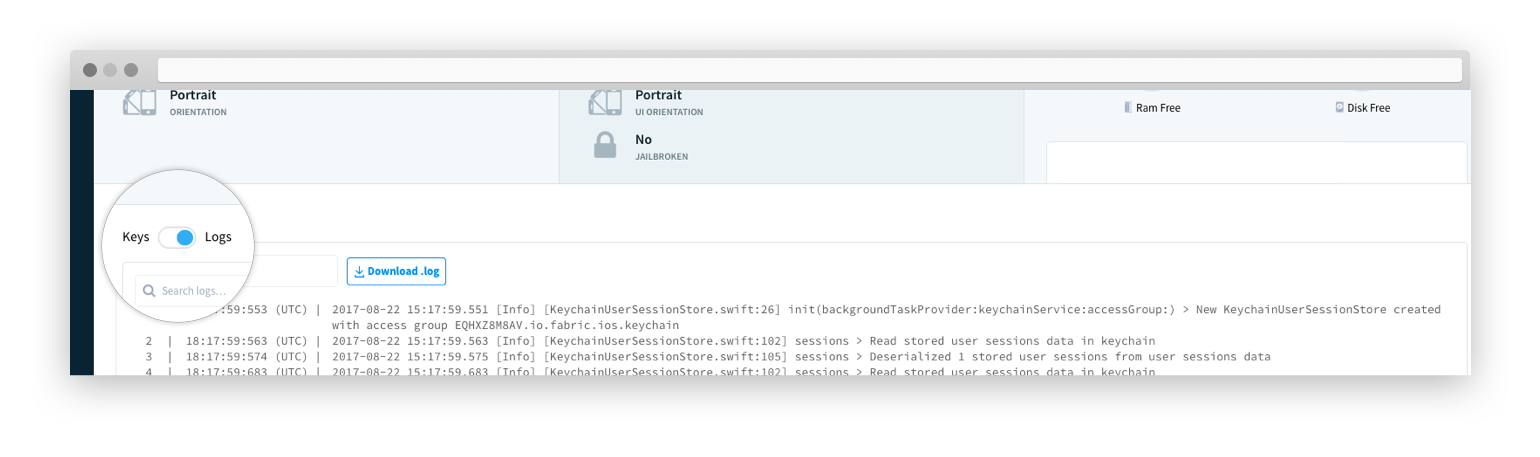Click the Jailbroken padlock icon
Image resolution: width=1540 pixels, height=457 pixels.
pos(605,146)
